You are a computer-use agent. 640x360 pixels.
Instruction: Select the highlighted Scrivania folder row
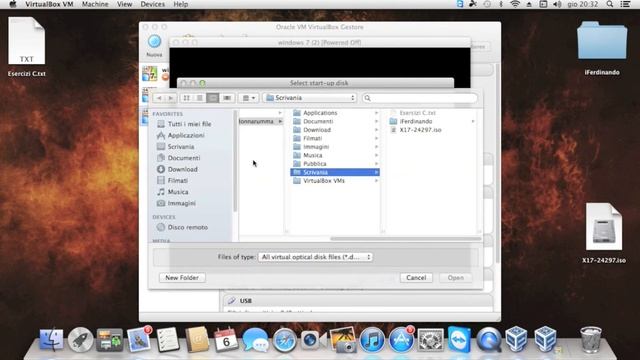335,172
